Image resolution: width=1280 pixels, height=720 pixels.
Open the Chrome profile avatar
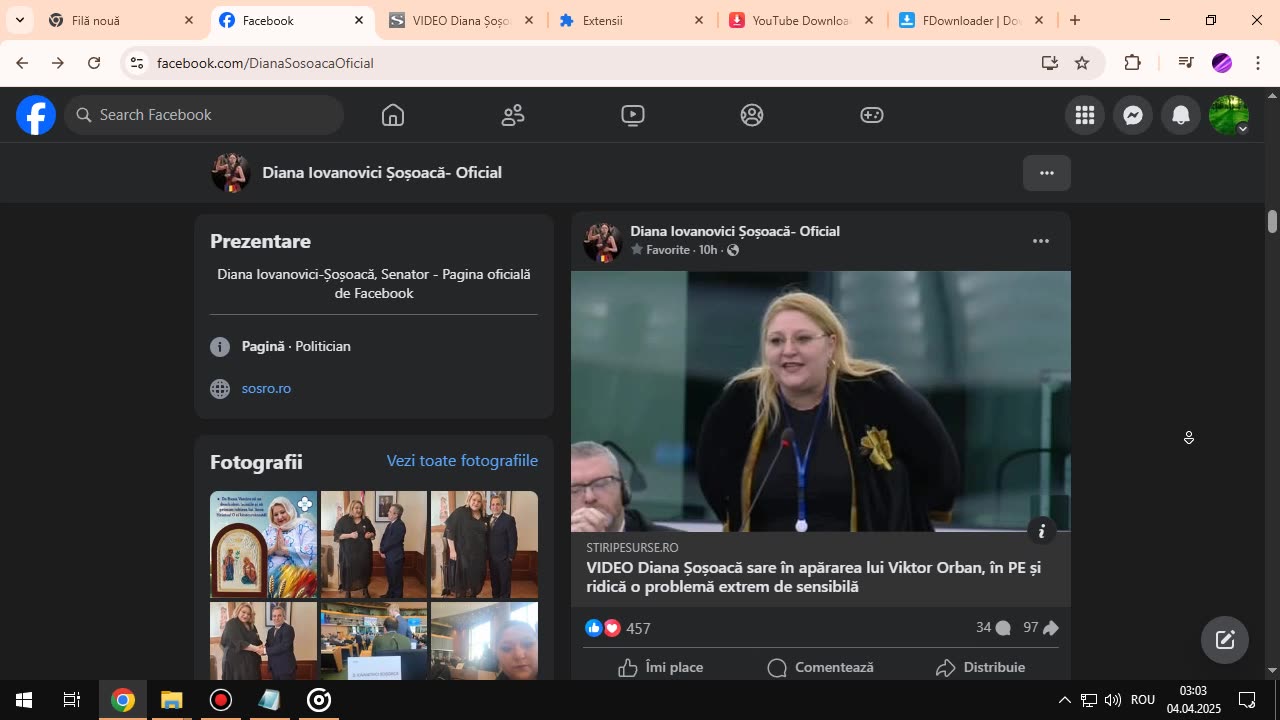(x=1221, y=63)
